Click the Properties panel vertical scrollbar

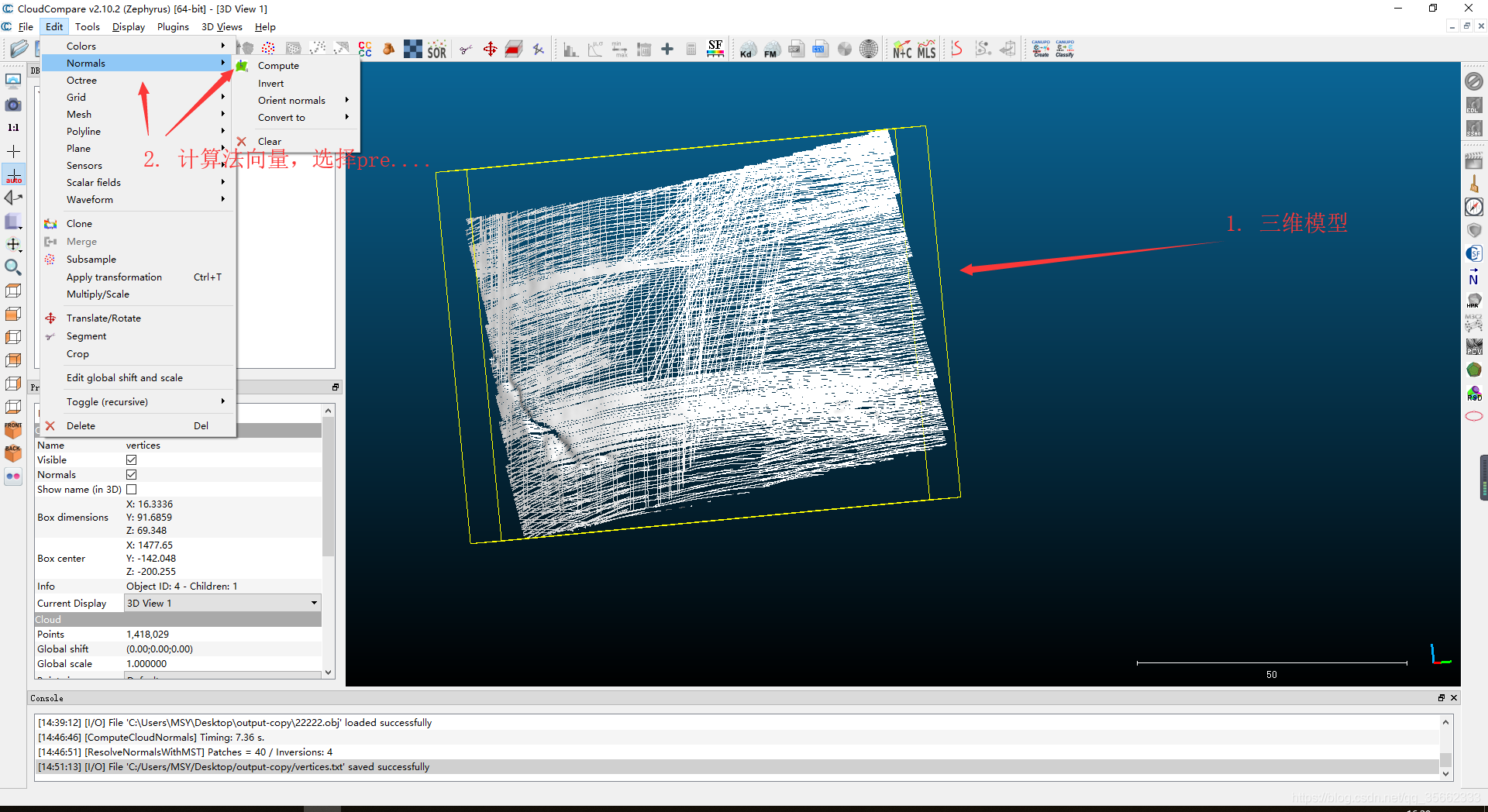click(329, 487)
